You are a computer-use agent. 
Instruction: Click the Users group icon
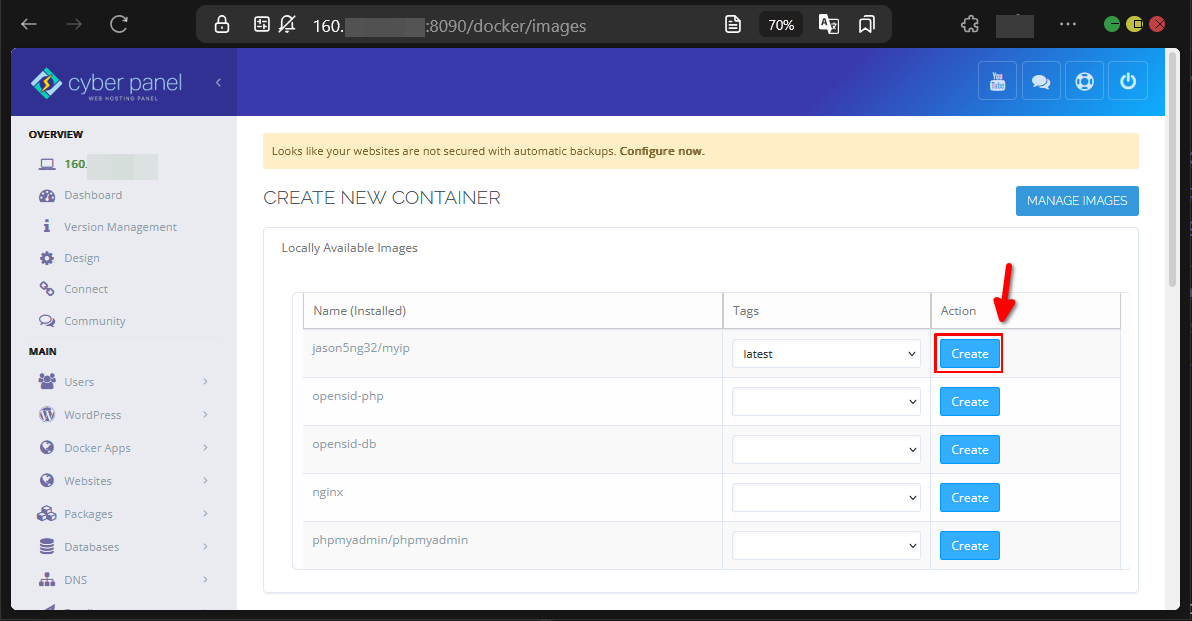[47, 382]
